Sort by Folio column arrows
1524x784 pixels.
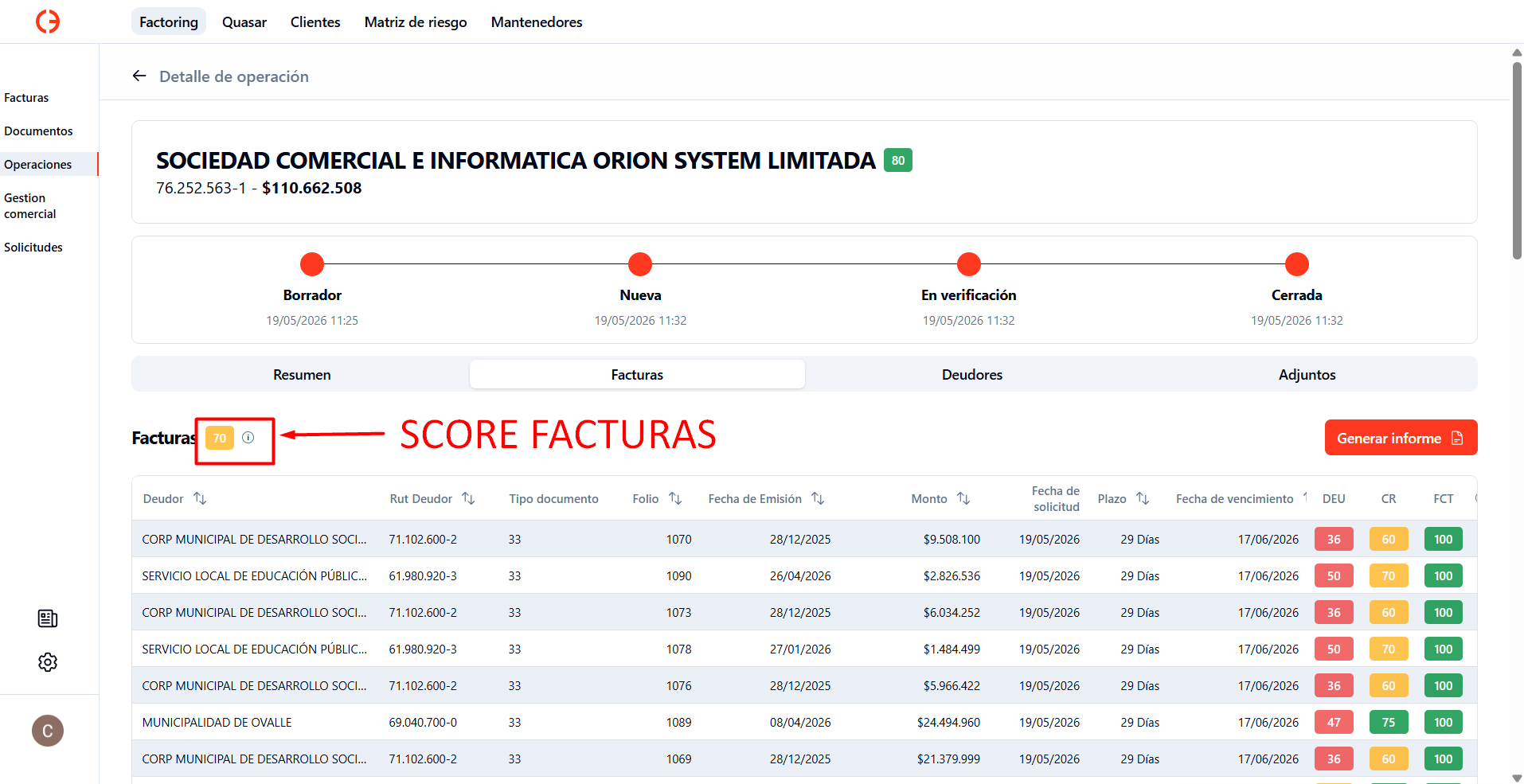tap(675, 498)
